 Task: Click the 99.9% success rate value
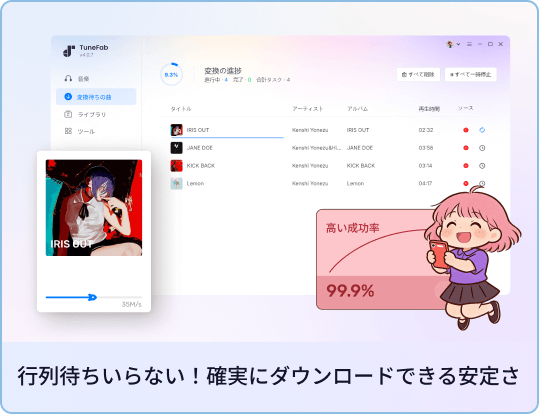[350, 291]
